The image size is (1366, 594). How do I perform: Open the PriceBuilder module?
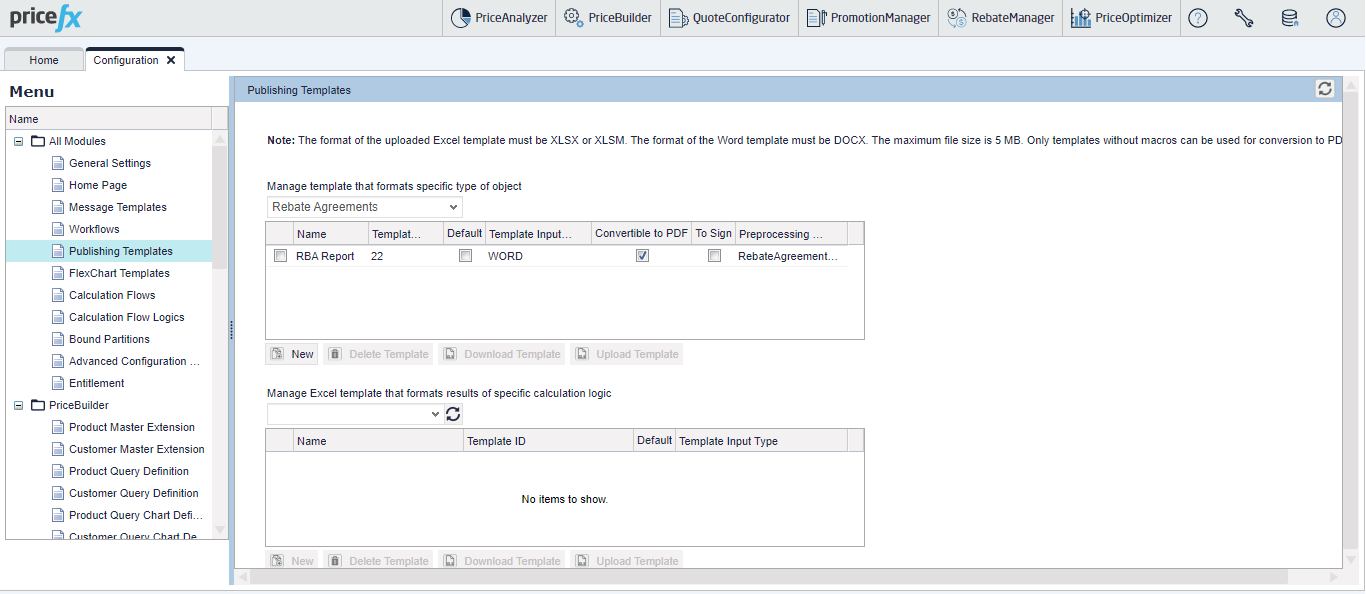(608, 17)
